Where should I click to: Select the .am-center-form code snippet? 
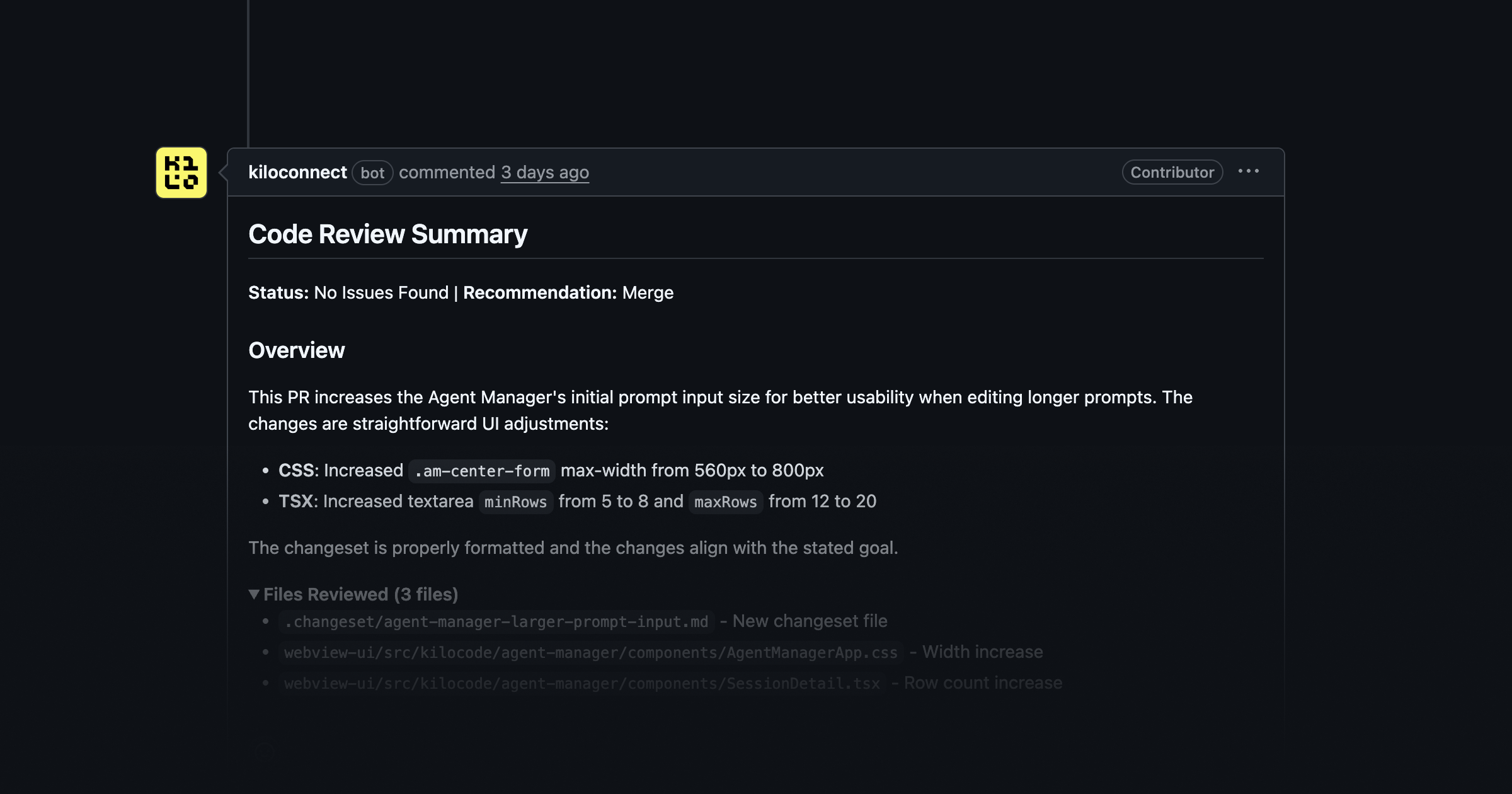[482, 471]
